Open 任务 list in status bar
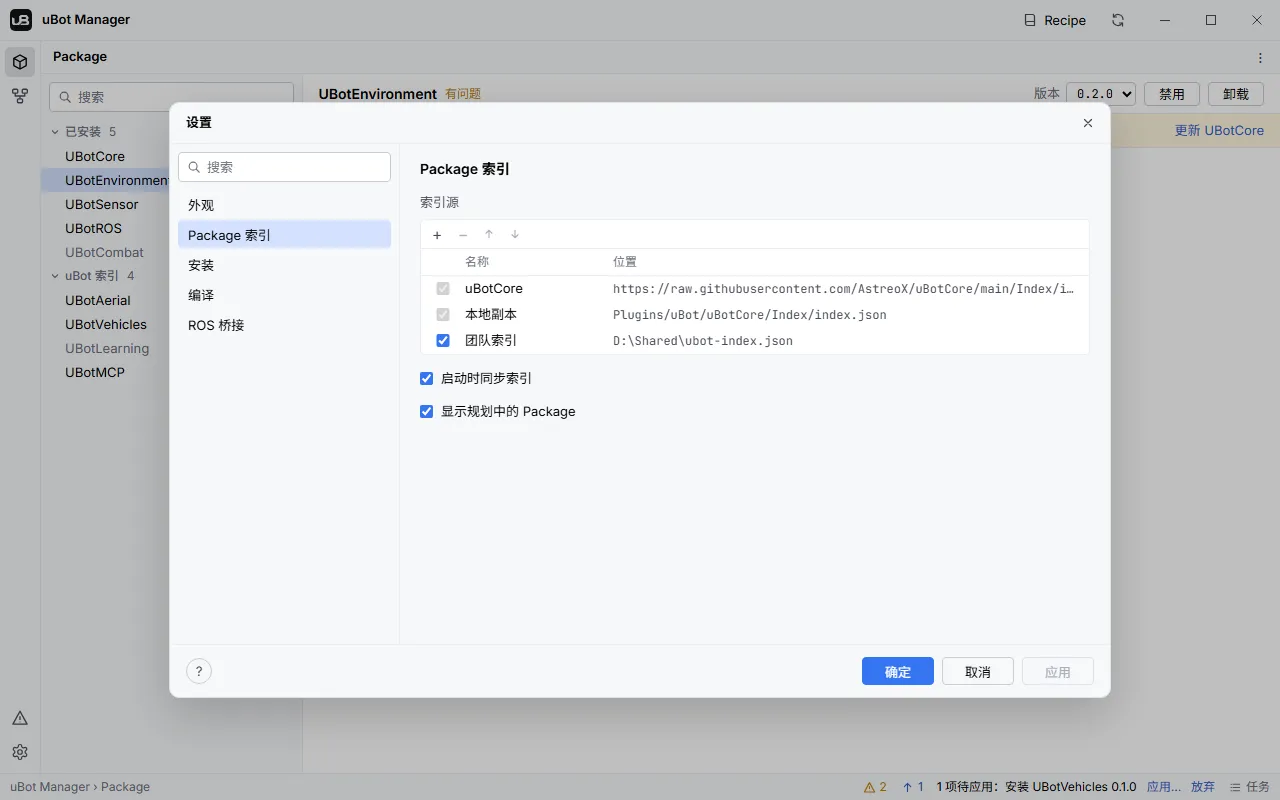 point(1249,787)
